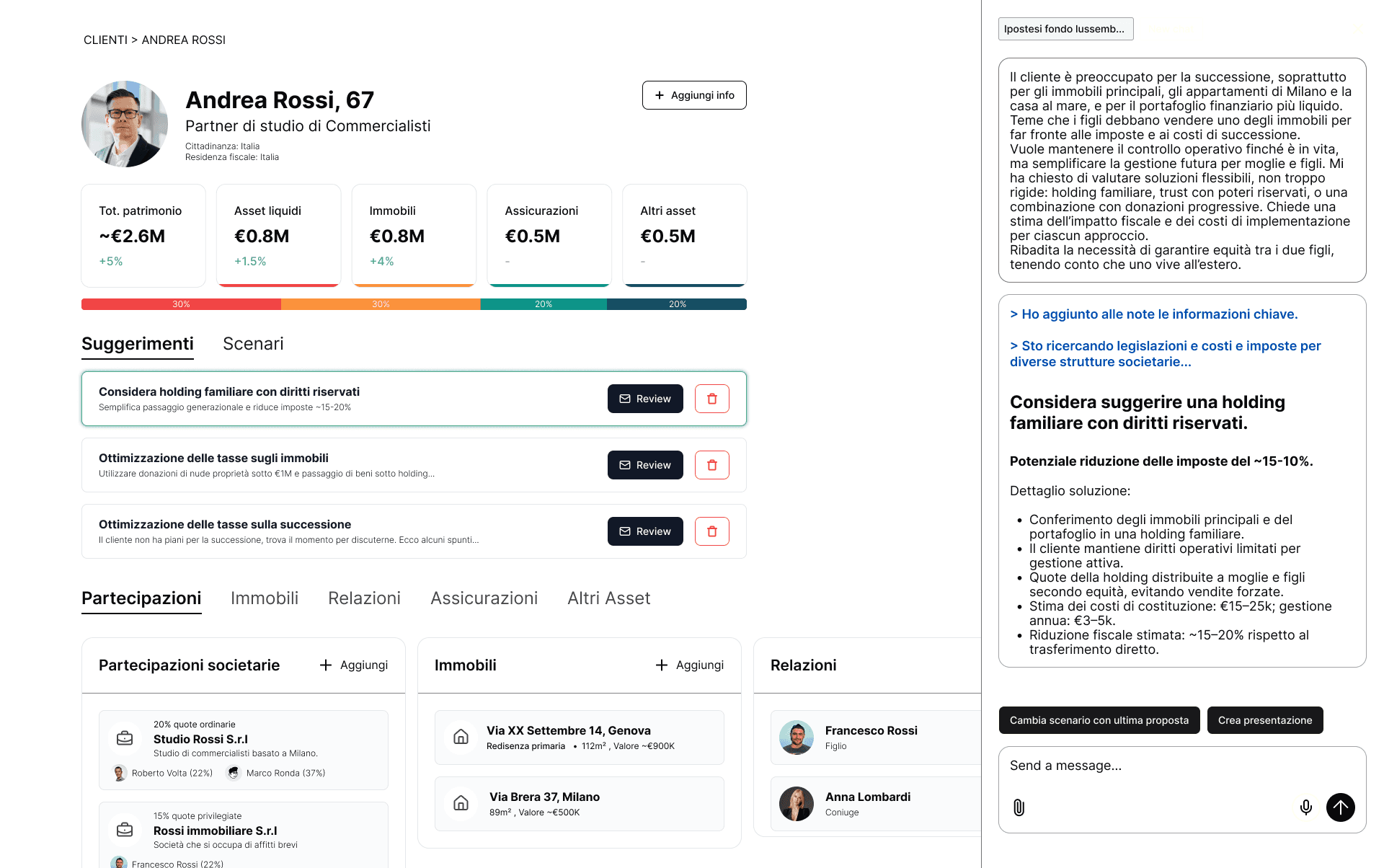Add a new partecipazione societaria
The image size is (1384, 868).
[x=353, y=665]
